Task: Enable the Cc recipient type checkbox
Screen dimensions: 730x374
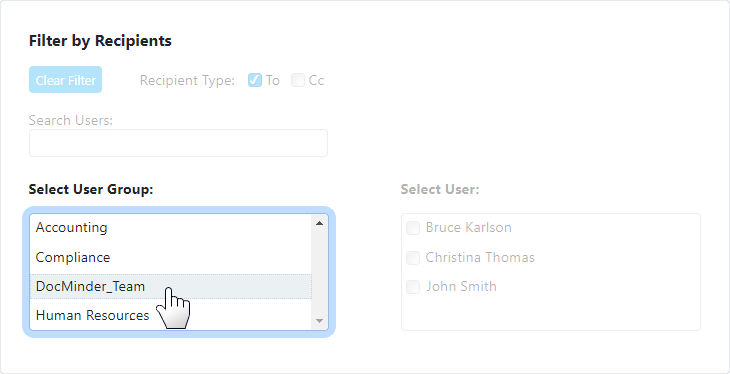Action: [x=297, y=80]
